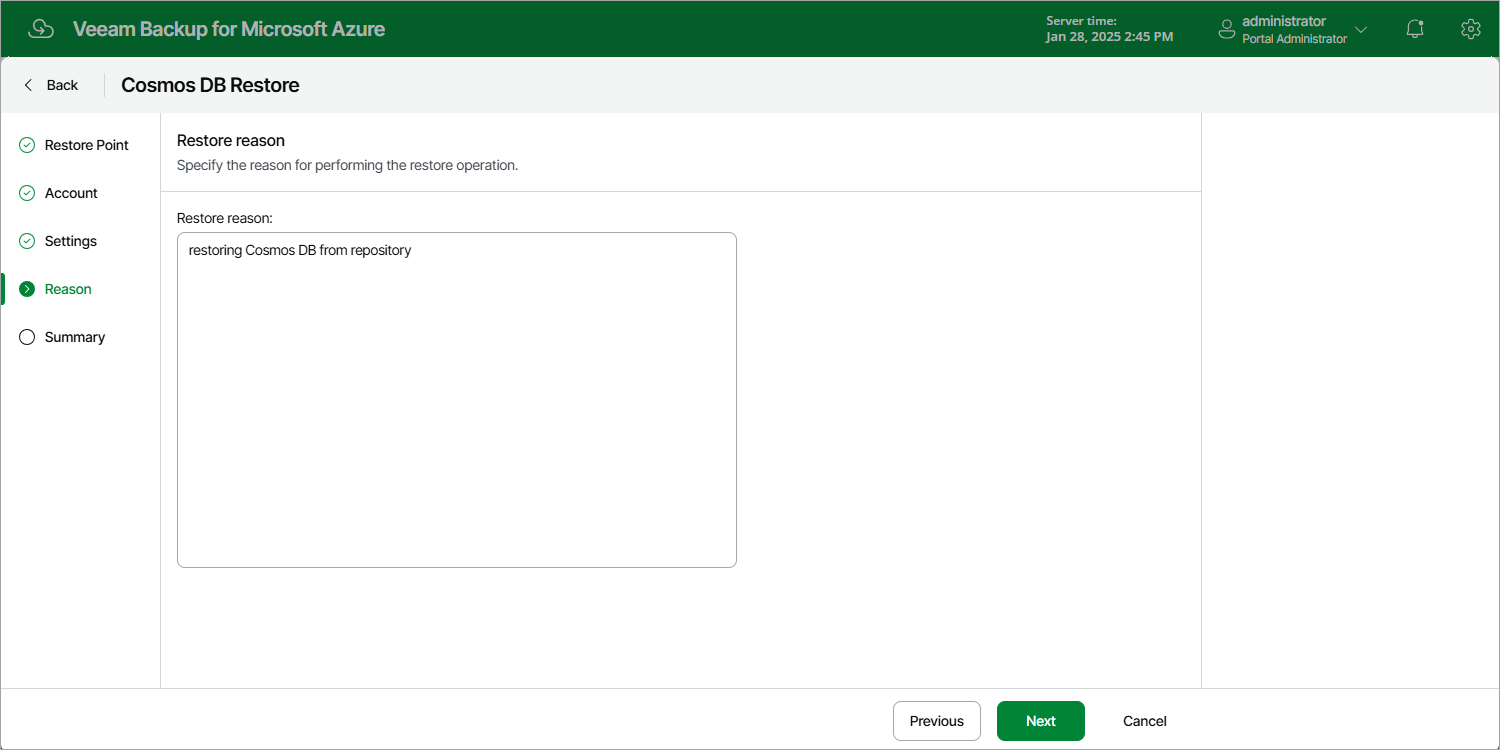Click the Previous button
1500x750 pixels.
pos(937,721)
